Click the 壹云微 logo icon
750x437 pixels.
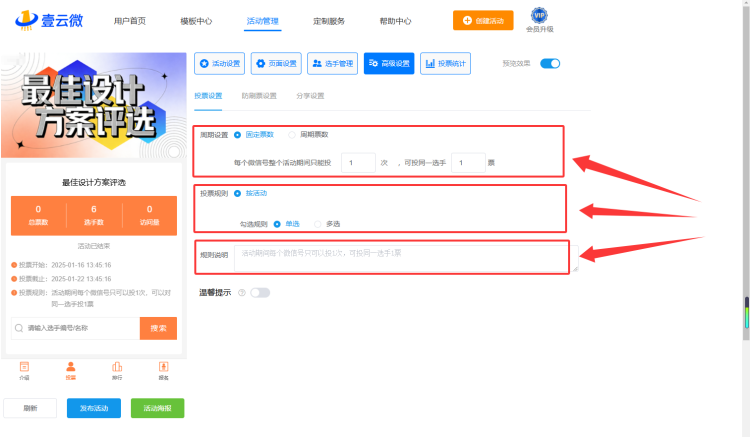26,21
